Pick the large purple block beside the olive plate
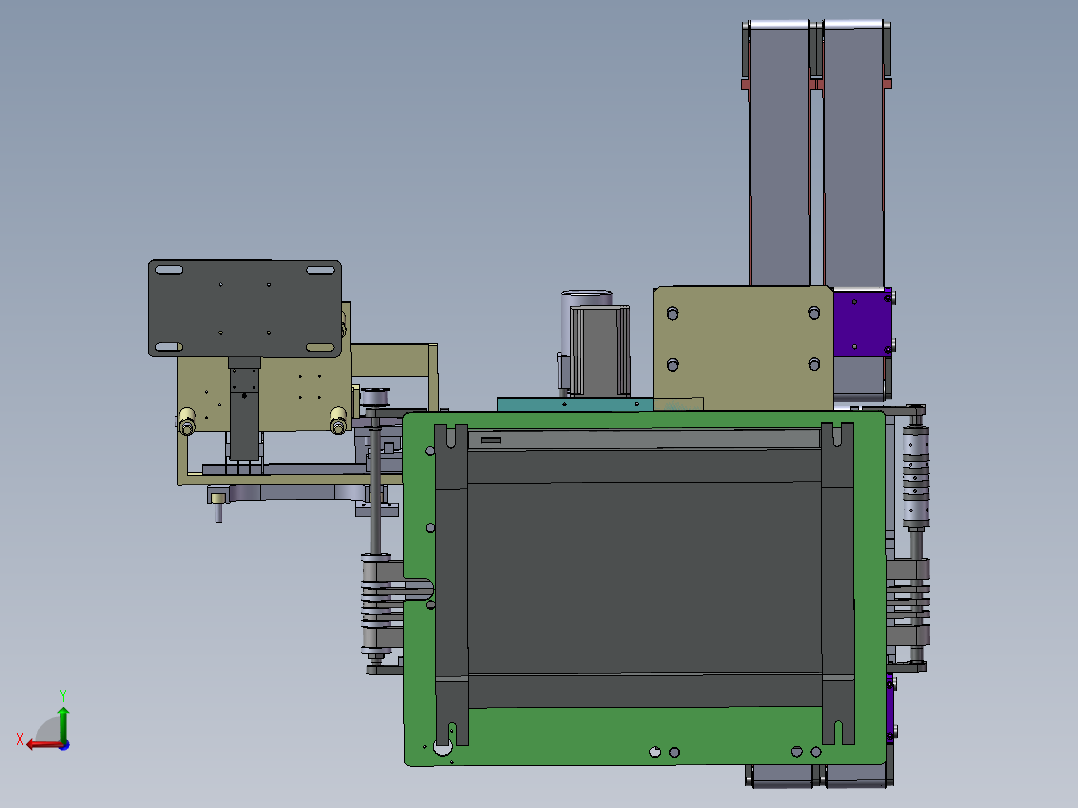Screen dimensions: 1078x808 tap(862, 323)
